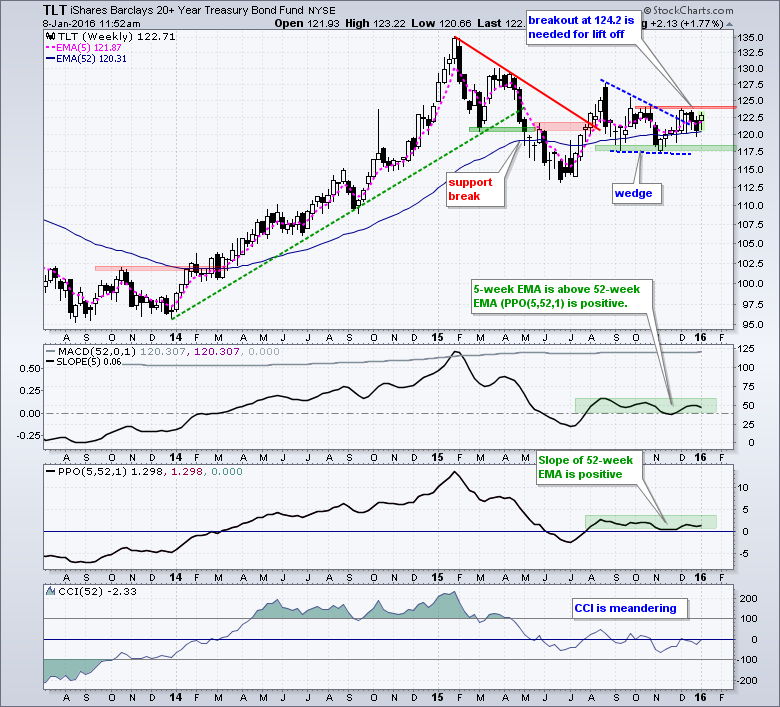Click the 'CCI is meandering' annotation
The width and height of the screenshot is (780, 707).
coord(629,608)
